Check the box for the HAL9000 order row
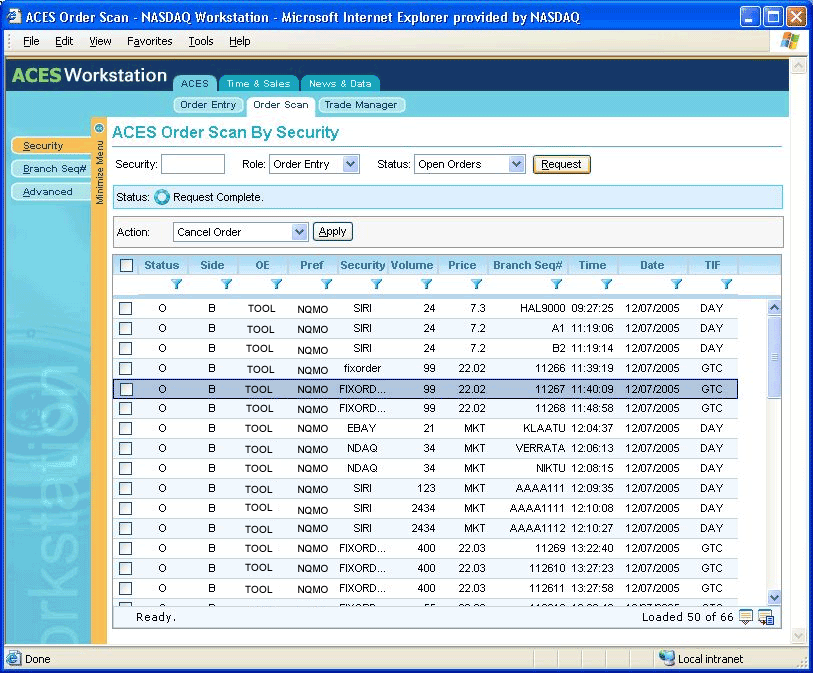This screenshot has width=813, height=673. pyautogui.click(x=125, y=309)
